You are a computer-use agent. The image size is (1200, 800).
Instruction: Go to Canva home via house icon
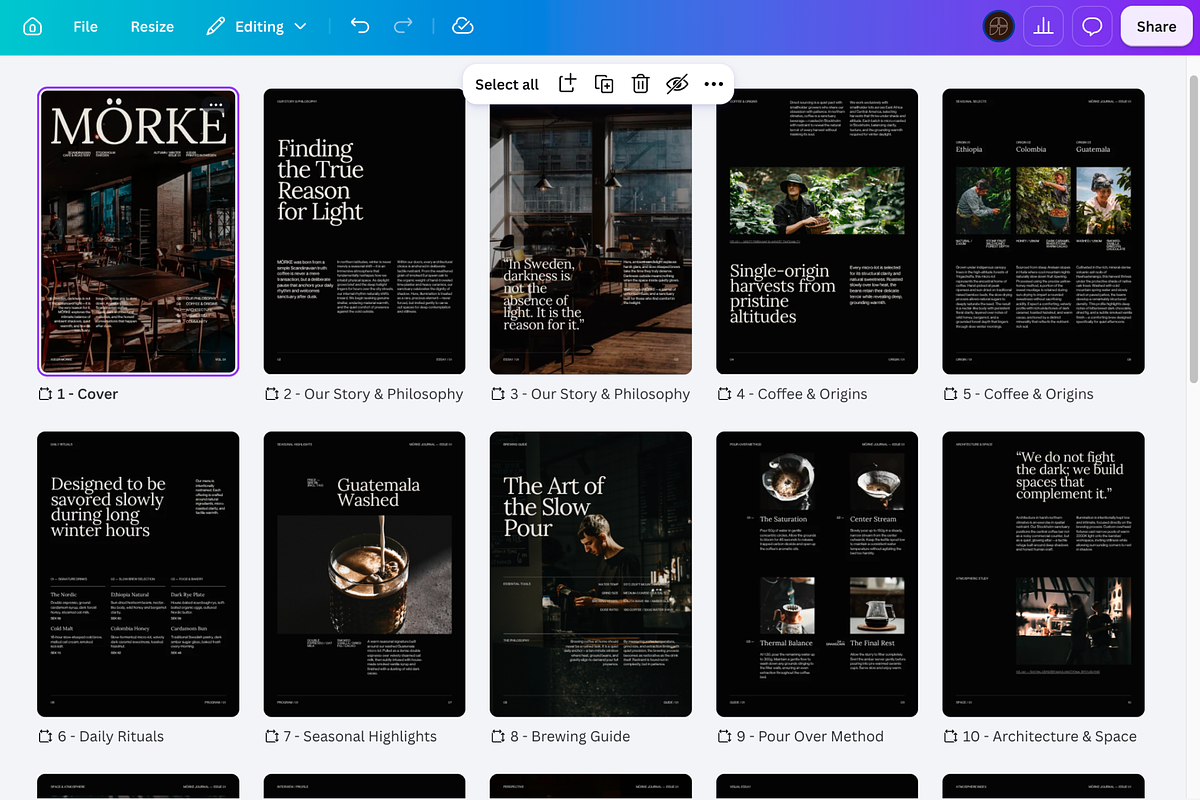pyautogui.click(x=32, y=27)
